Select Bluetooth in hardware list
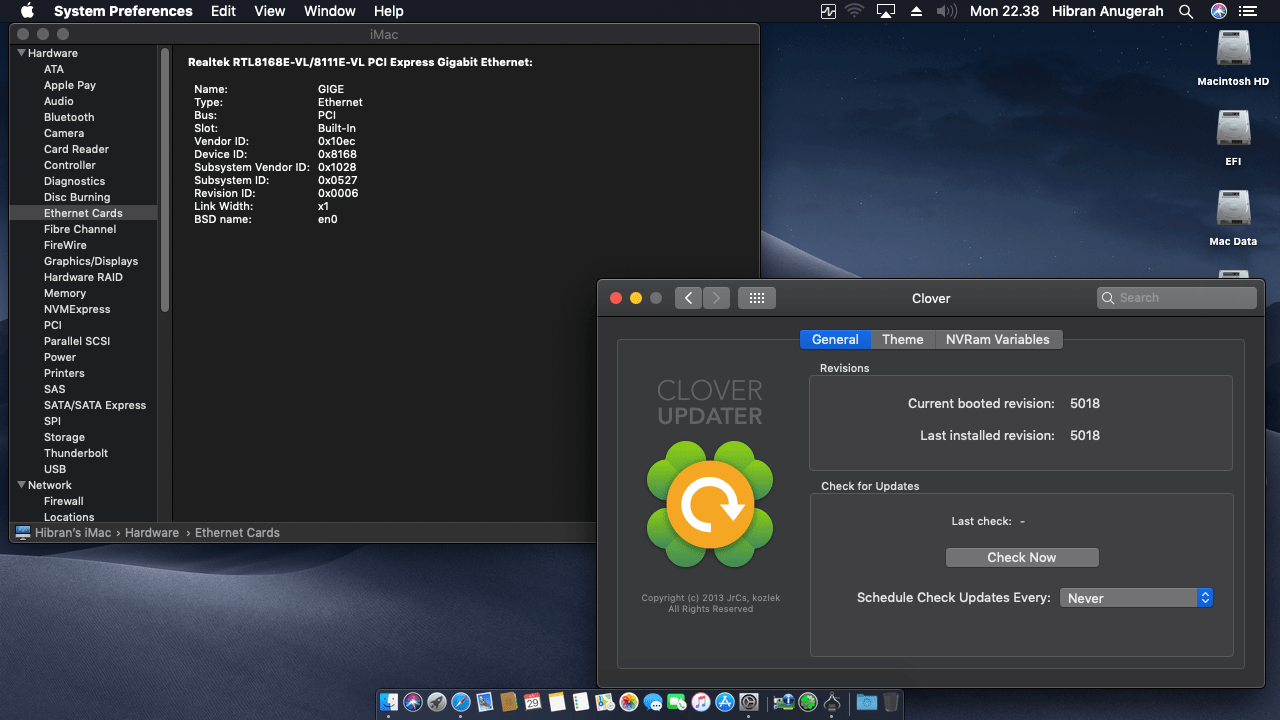 click(x=69, y=117)
